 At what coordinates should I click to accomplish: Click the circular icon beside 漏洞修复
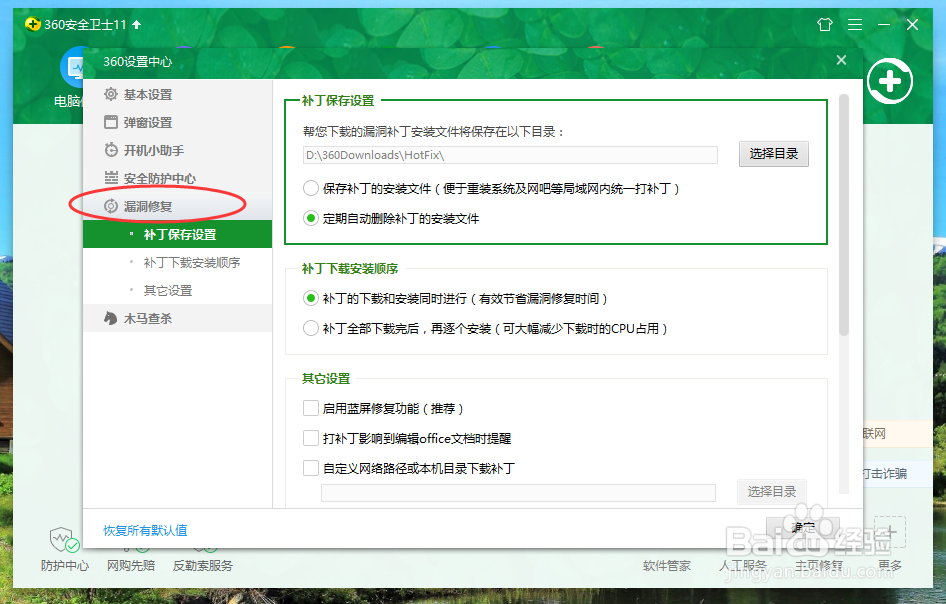point(110,206)
